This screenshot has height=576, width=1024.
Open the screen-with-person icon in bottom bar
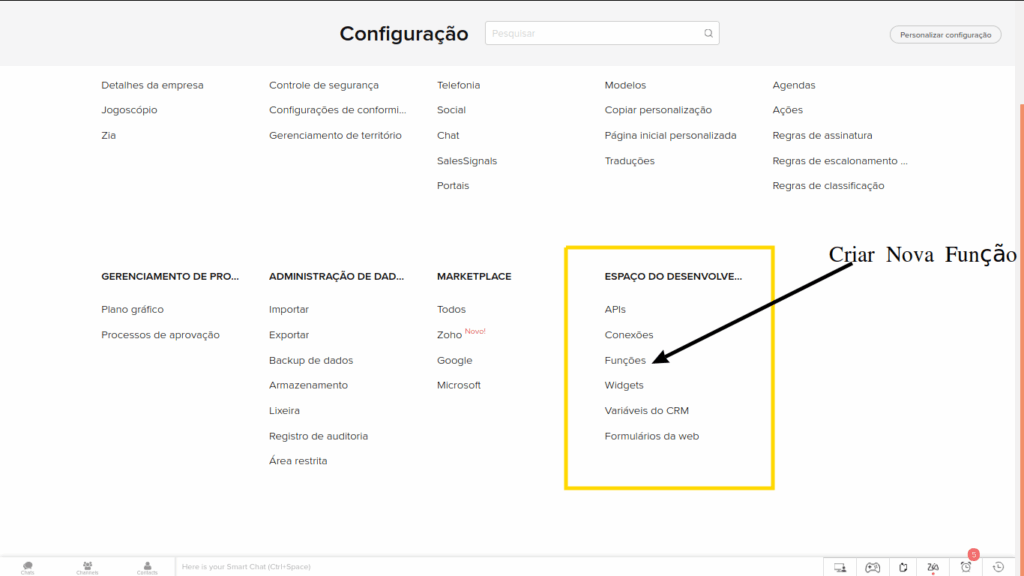(x=840, y=568)
